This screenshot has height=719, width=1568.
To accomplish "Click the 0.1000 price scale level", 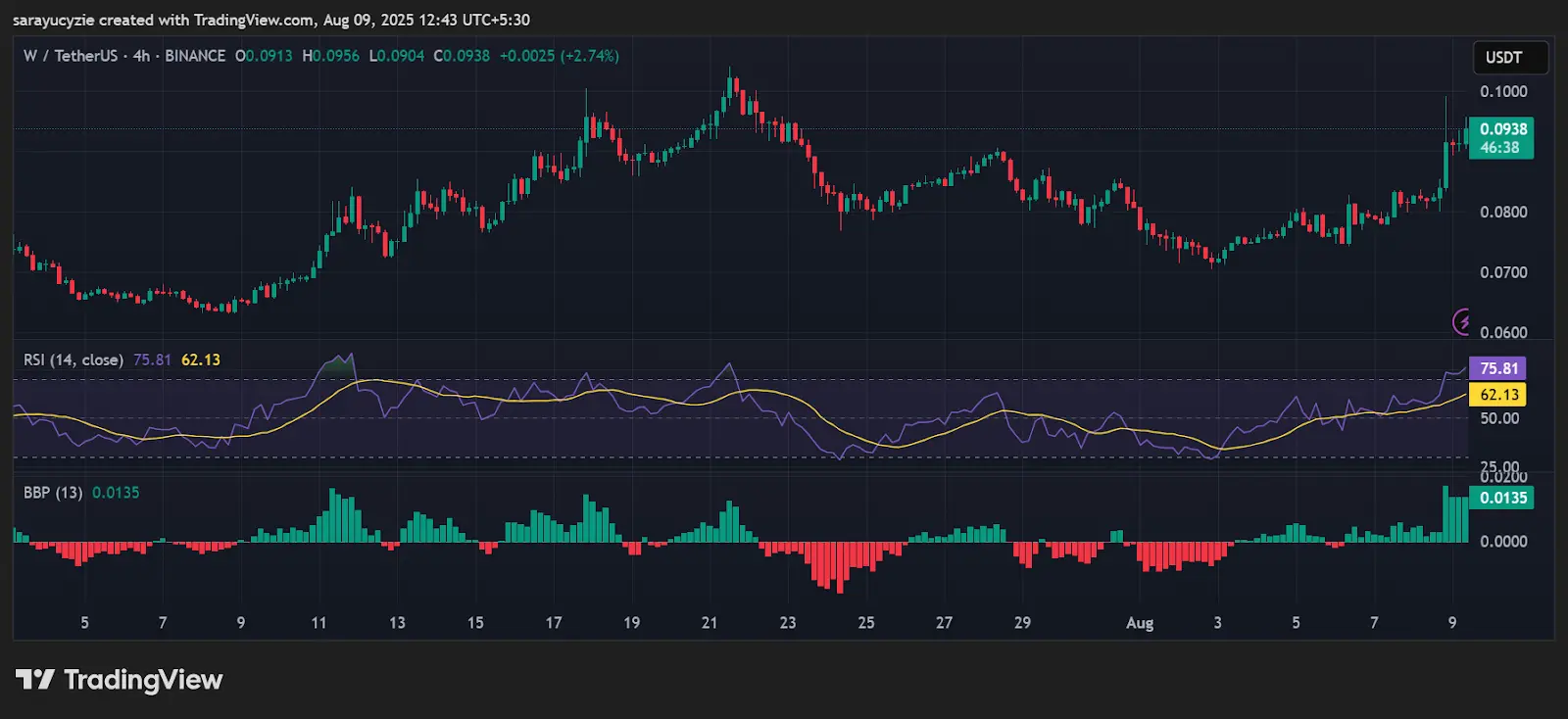I will [x=1503, y=91].
